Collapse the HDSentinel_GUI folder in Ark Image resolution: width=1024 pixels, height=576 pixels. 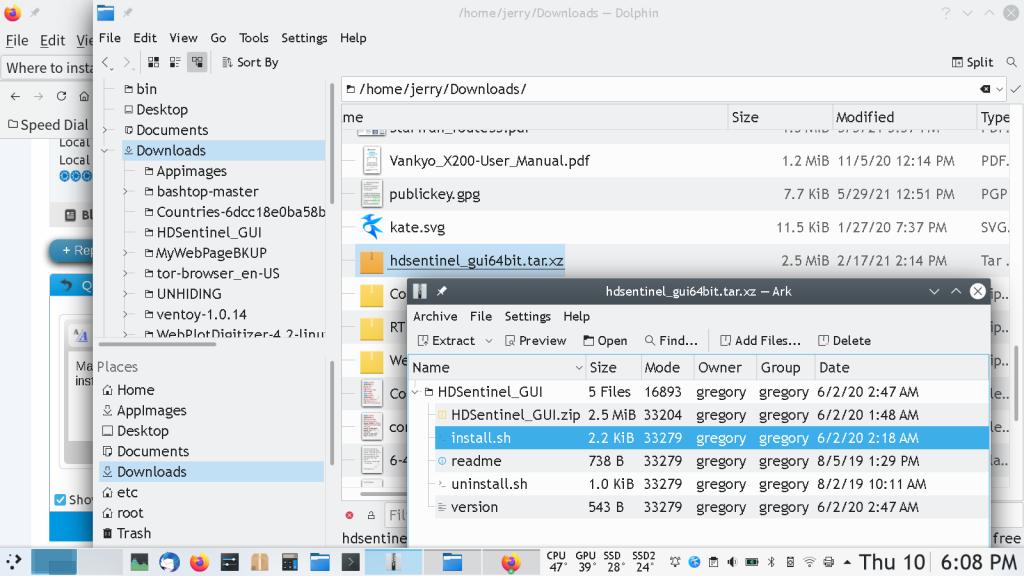(x=416, y=392)
